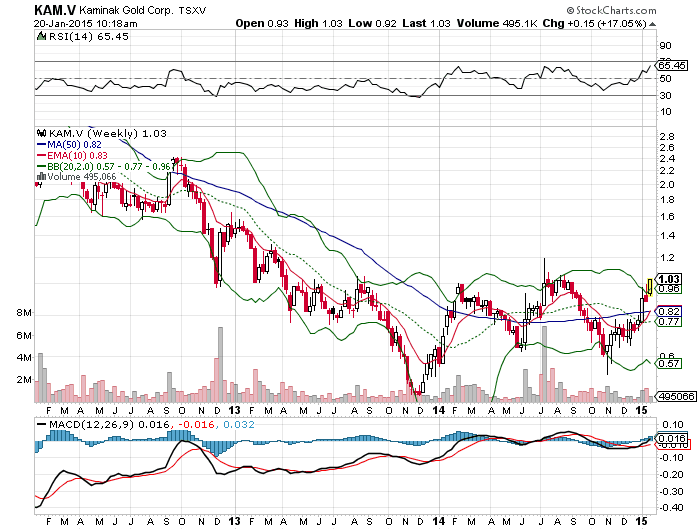This screenshot has width=700, height=530.
Task: Click the Chg +0.15 (+17.05%) value
Action: [595, 23]
